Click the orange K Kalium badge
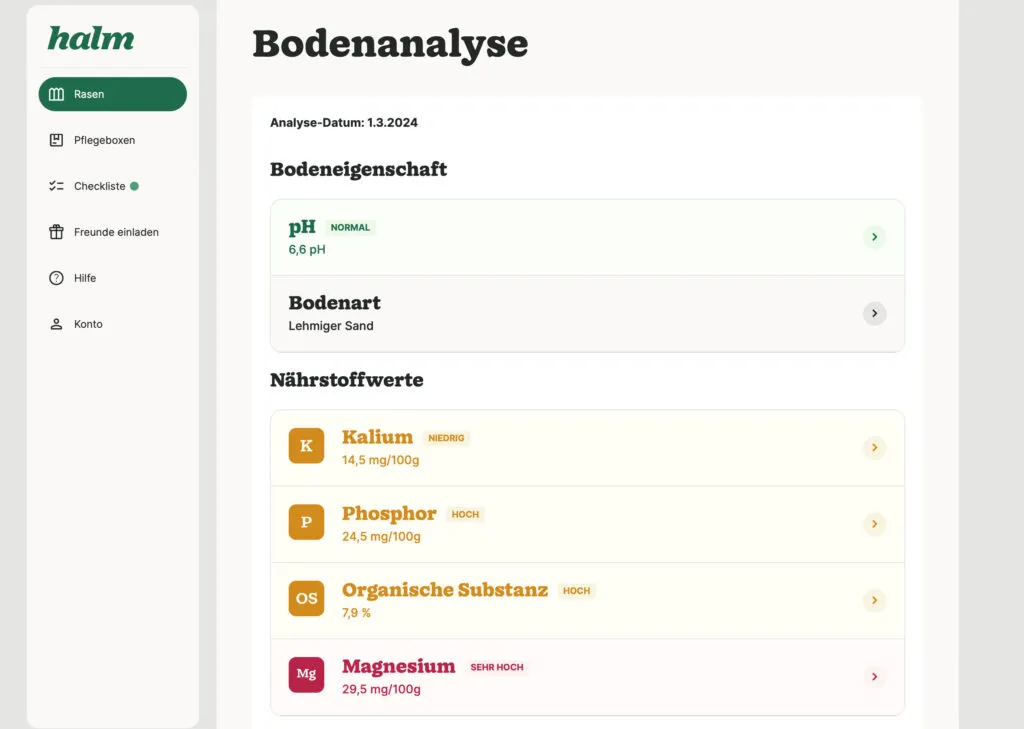The width and height of the screenshot is (1024, 729). click(x=306, y=446)
